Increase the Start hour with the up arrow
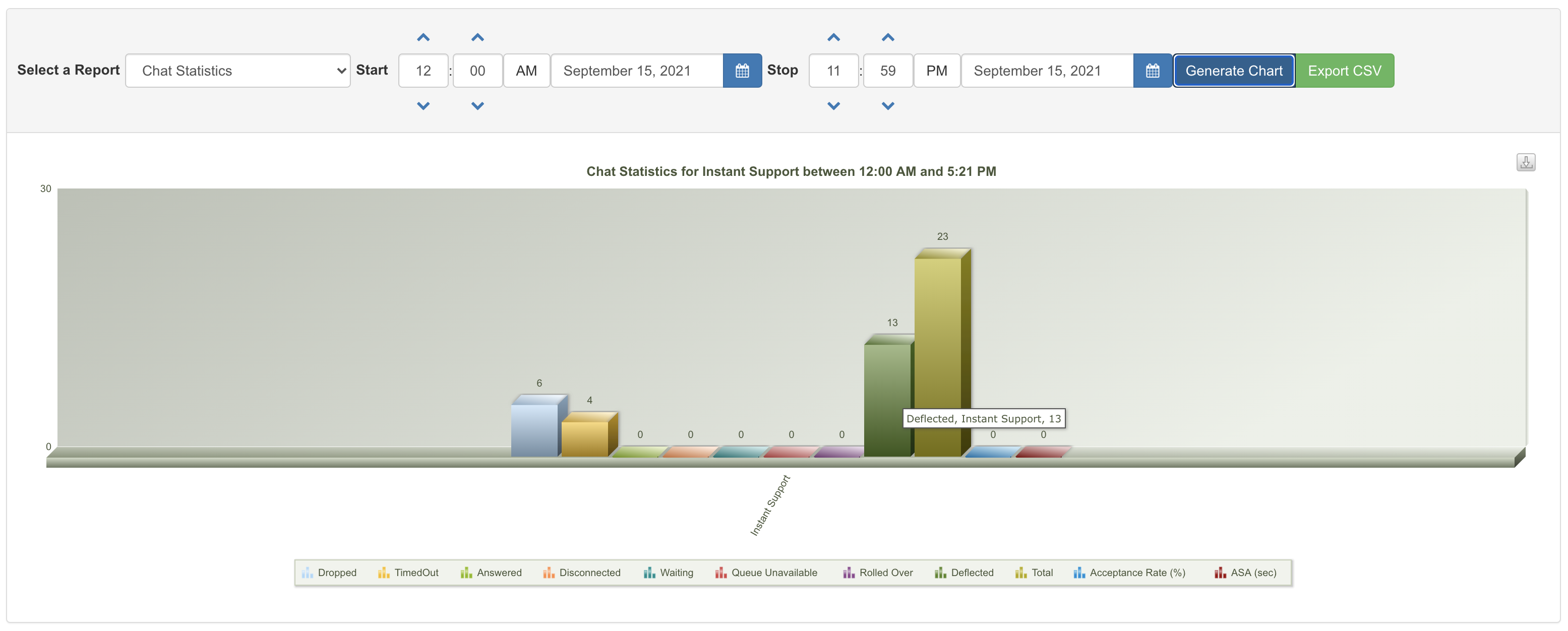This screenshot has height=631, width=1568. (423, 38)
